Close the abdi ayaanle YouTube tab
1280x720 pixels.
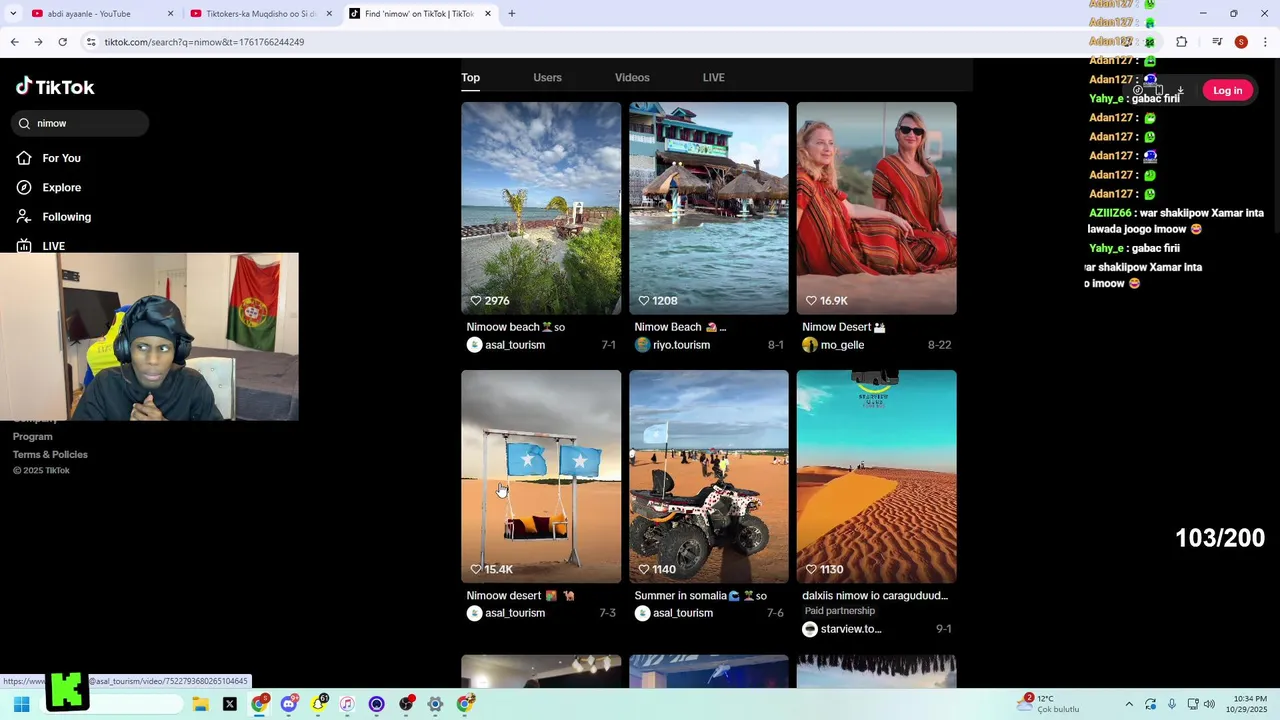(x=170, y=14)
